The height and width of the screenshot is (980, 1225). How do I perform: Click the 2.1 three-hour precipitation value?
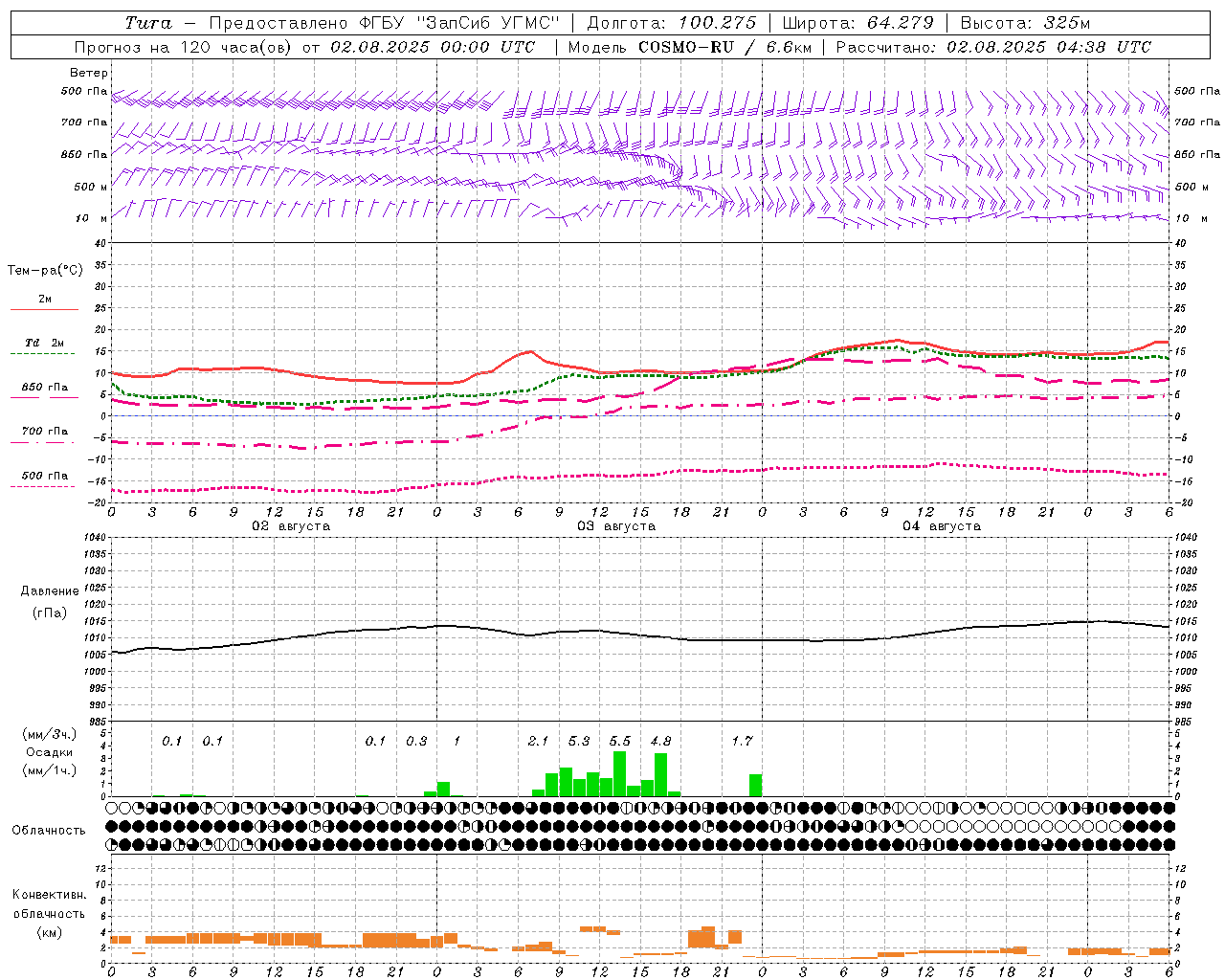[538, 742]
